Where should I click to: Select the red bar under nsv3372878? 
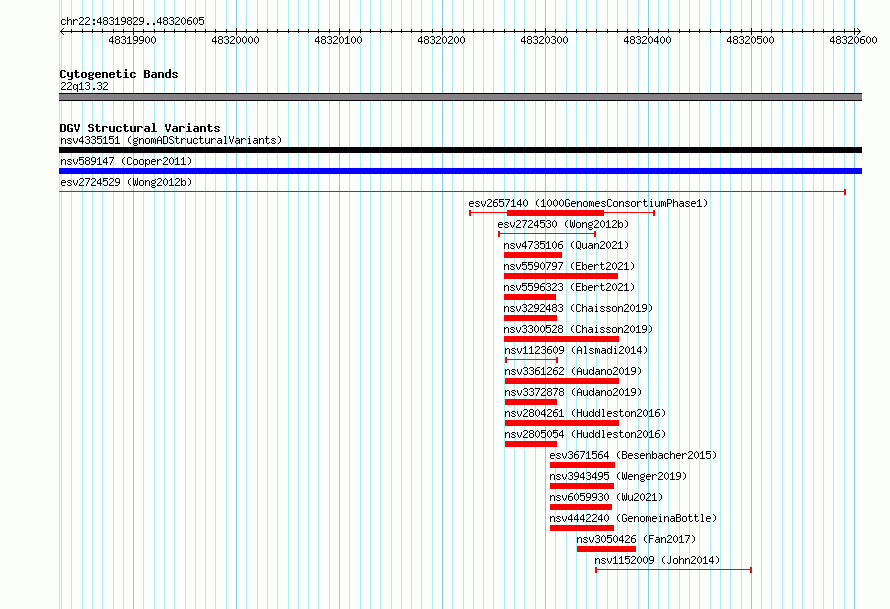pyautogui.click(x=531, y=402)
